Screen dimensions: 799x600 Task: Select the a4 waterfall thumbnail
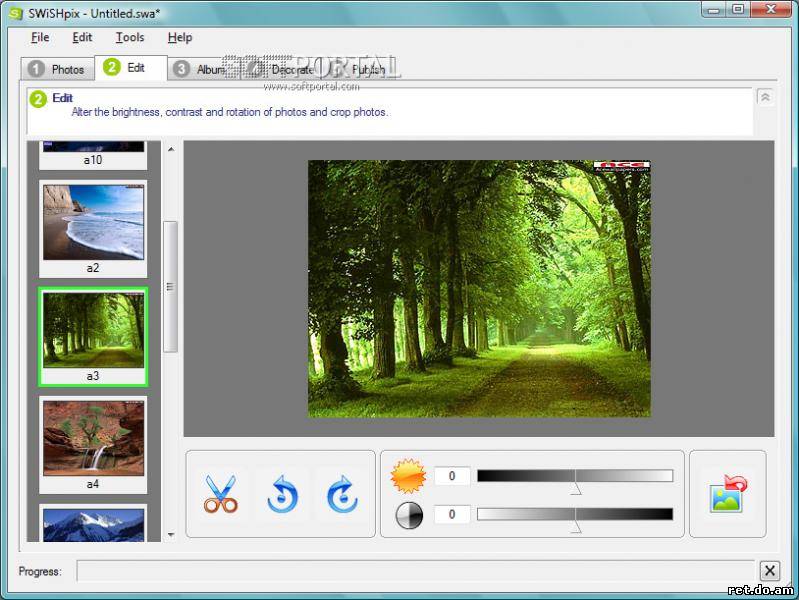[93, 439]
